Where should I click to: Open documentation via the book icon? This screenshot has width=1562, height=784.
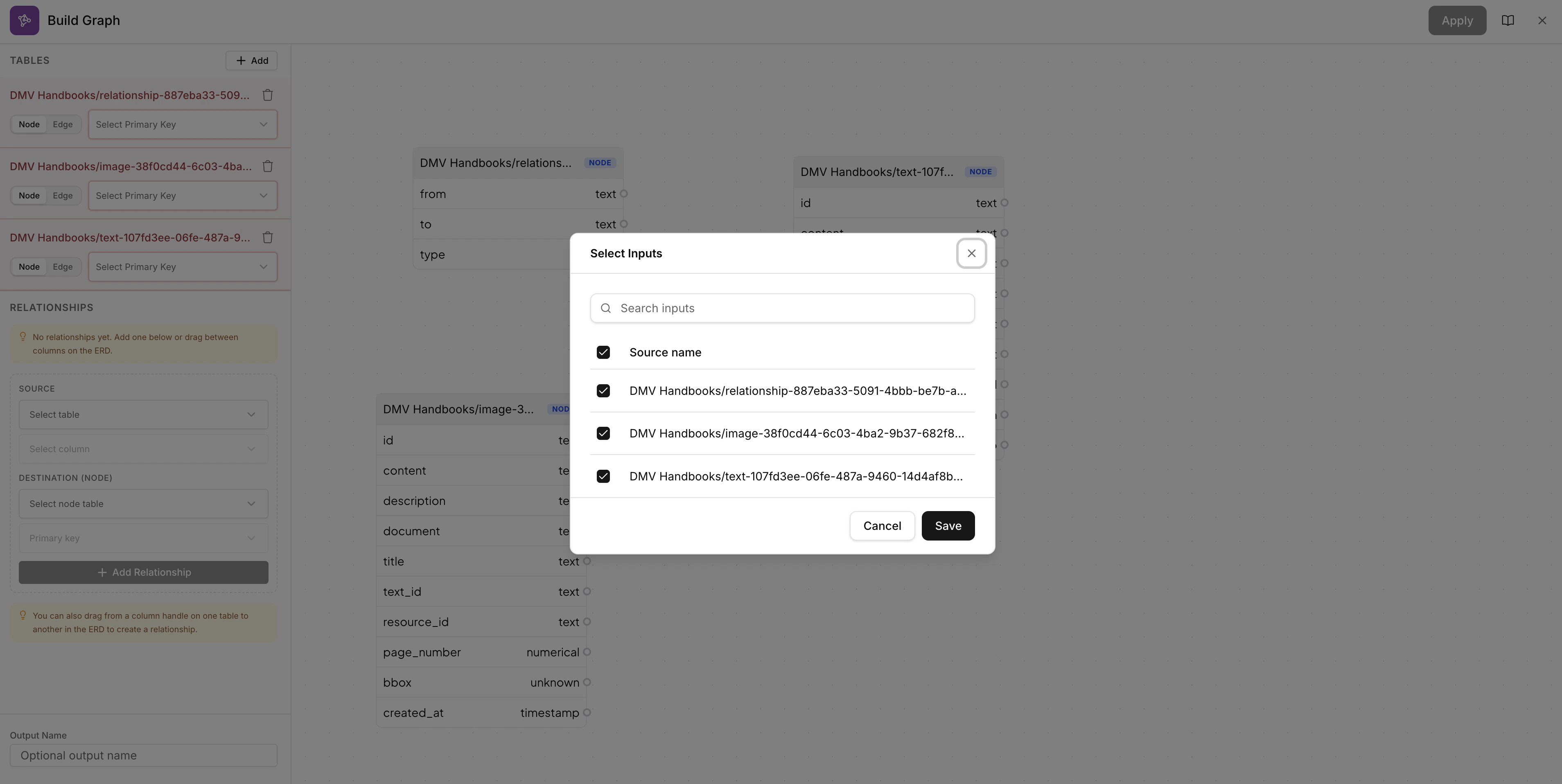pos(1508,20)
